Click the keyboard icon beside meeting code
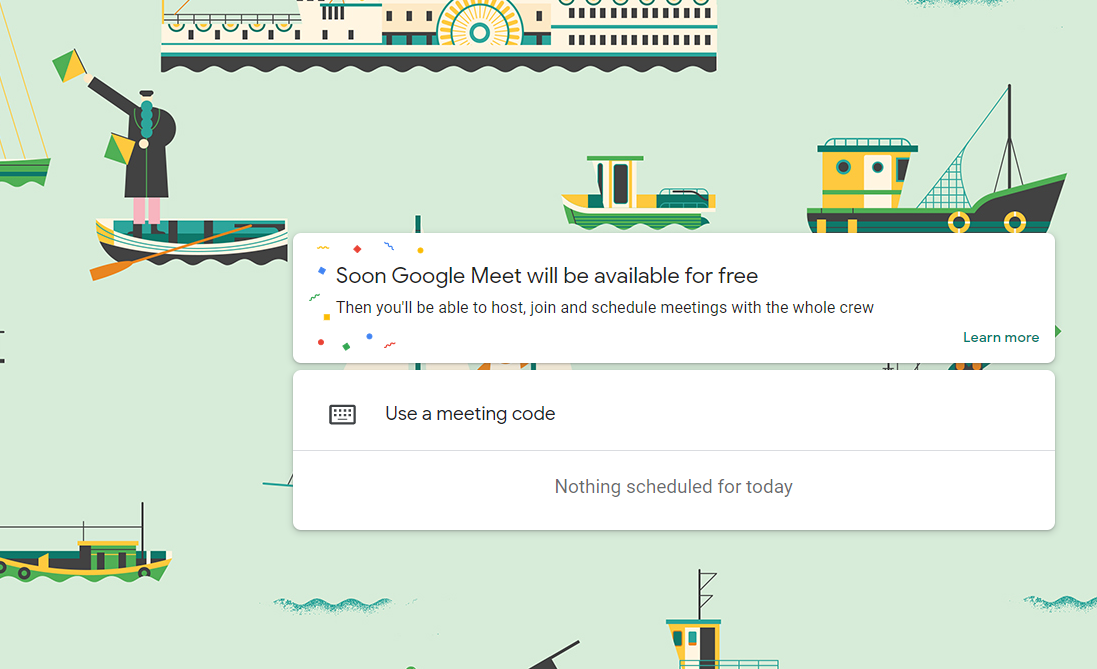 pos(343,414)
